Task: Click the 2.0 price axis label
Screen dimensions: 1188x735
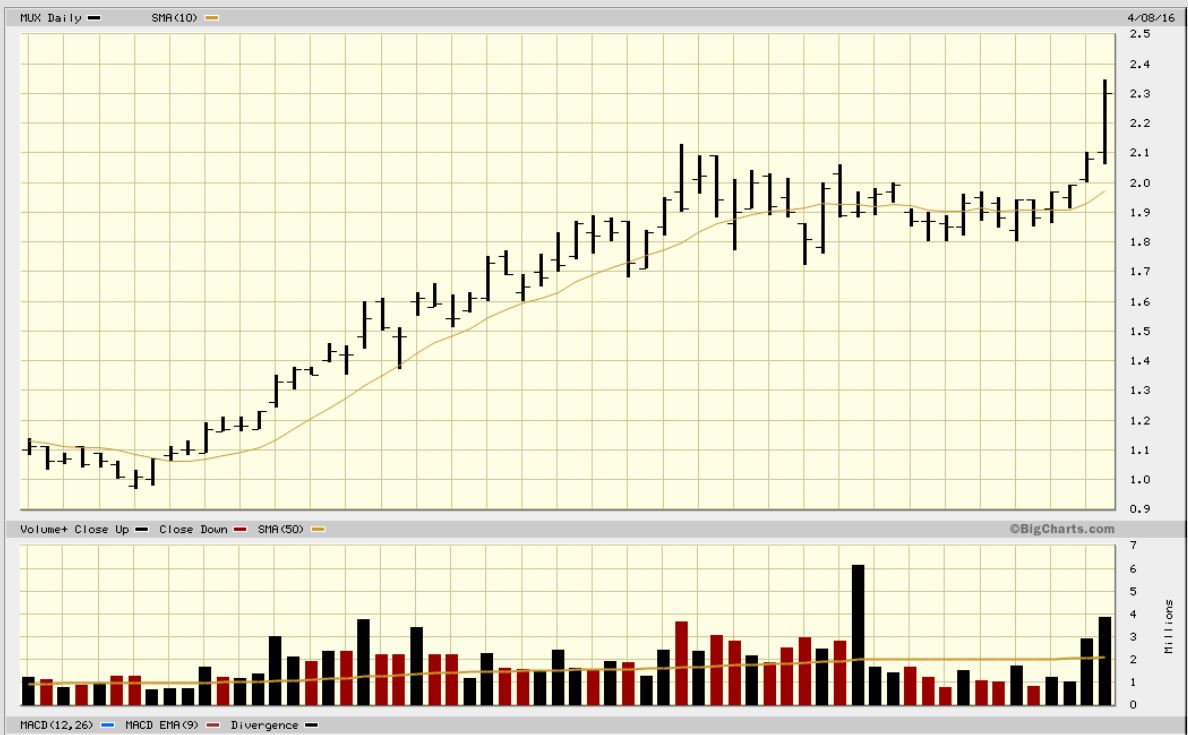Action: tap(1140, 183)
